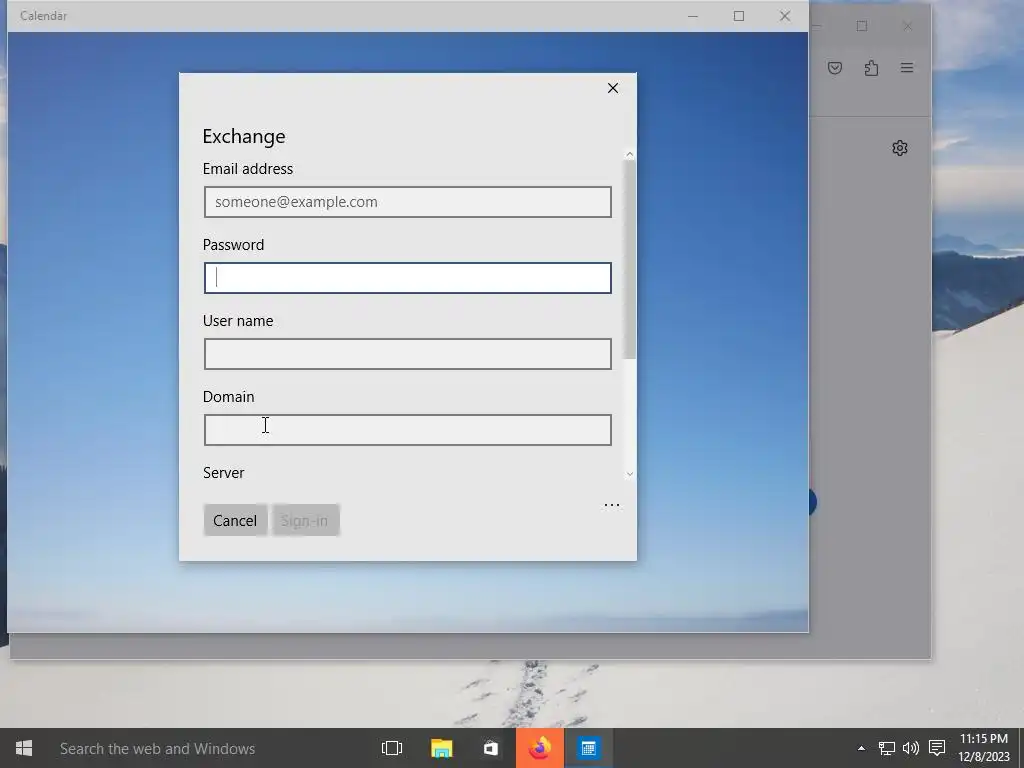Click the Sign-in button
Viewport: 1024px width, 768px height.
(x=305, y=520)
